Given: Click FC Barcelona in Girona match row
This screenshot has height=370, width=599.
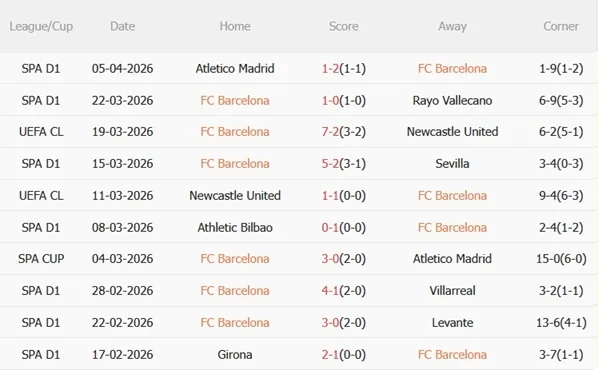Looking at the screenshot, I should pos(452,355).
